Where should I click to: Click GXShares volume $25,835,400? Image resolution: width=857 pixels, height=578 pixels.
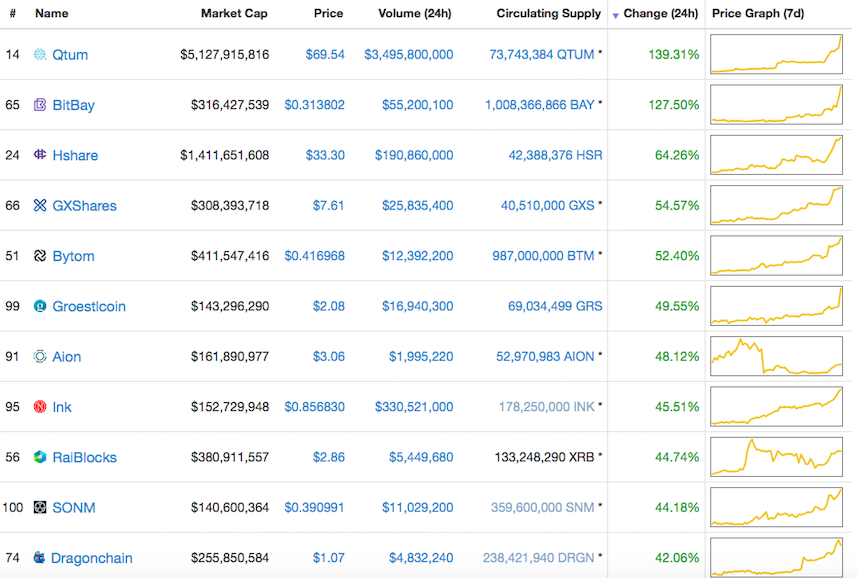[x=418, y=205]
